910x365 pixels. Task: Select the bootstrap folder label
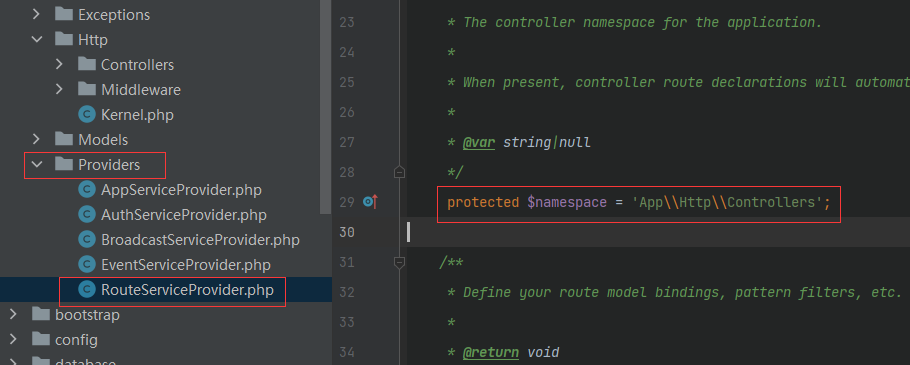coord(88,315)
